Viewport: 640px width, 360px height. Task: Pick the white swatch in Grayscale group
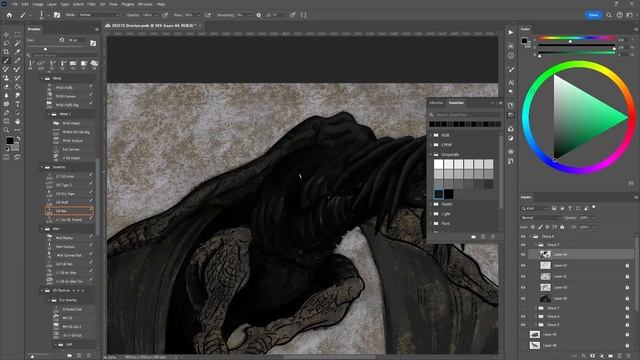coord(438,164)
